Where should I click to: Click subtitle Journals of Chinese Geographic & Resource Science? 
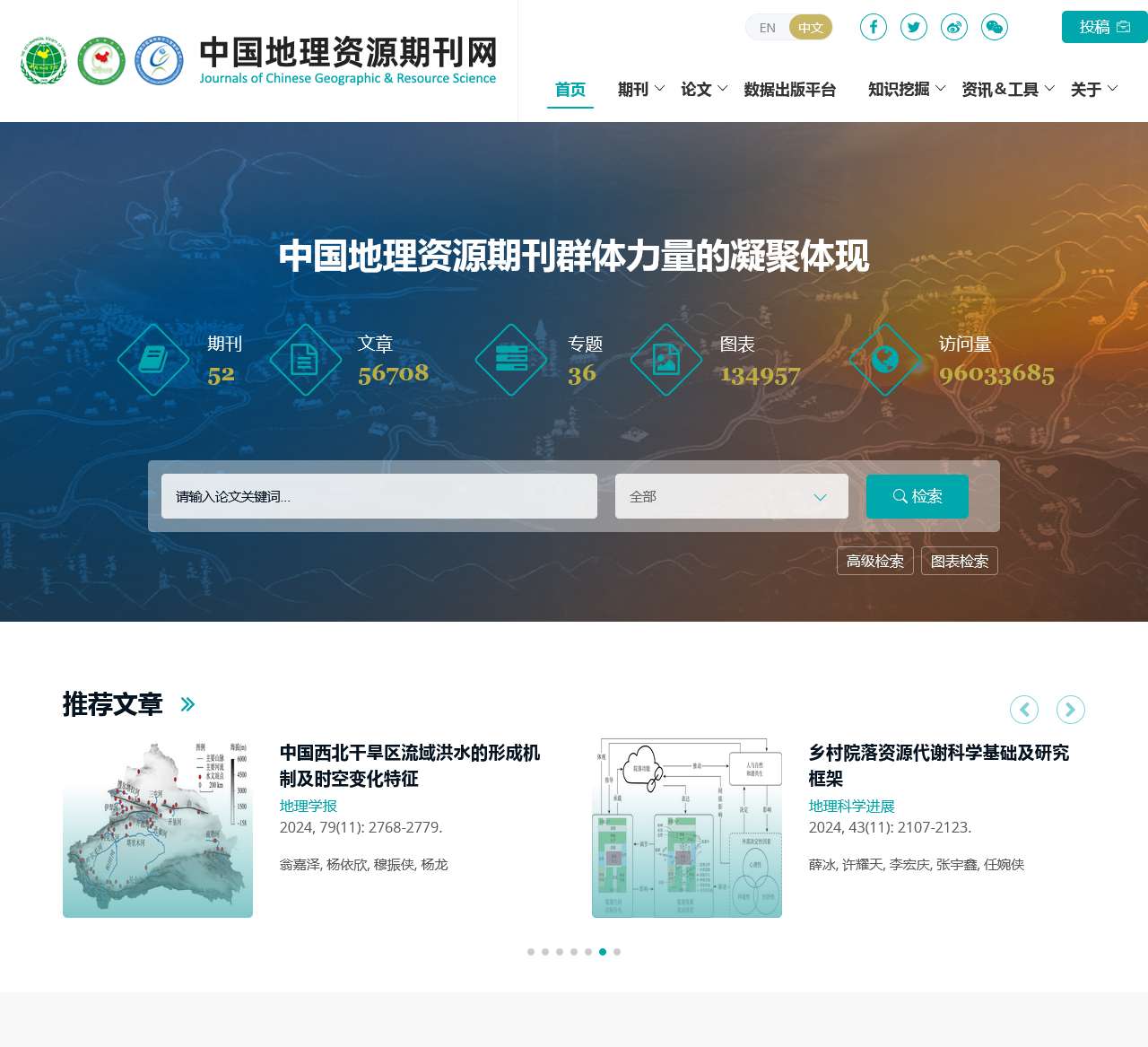point(348,78)
